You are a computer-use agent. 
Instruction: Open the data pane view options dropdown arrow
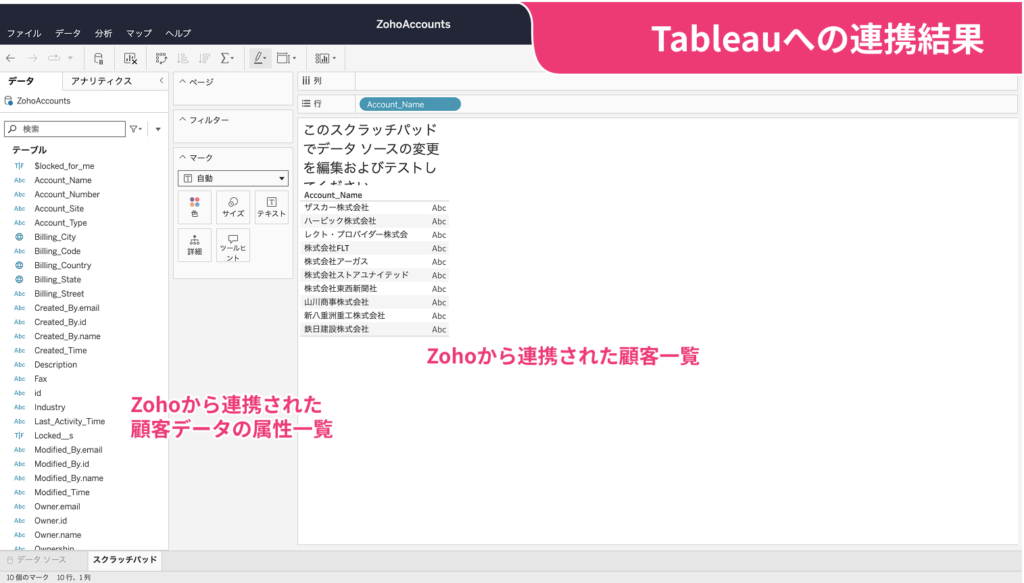[x=158, y=129]
